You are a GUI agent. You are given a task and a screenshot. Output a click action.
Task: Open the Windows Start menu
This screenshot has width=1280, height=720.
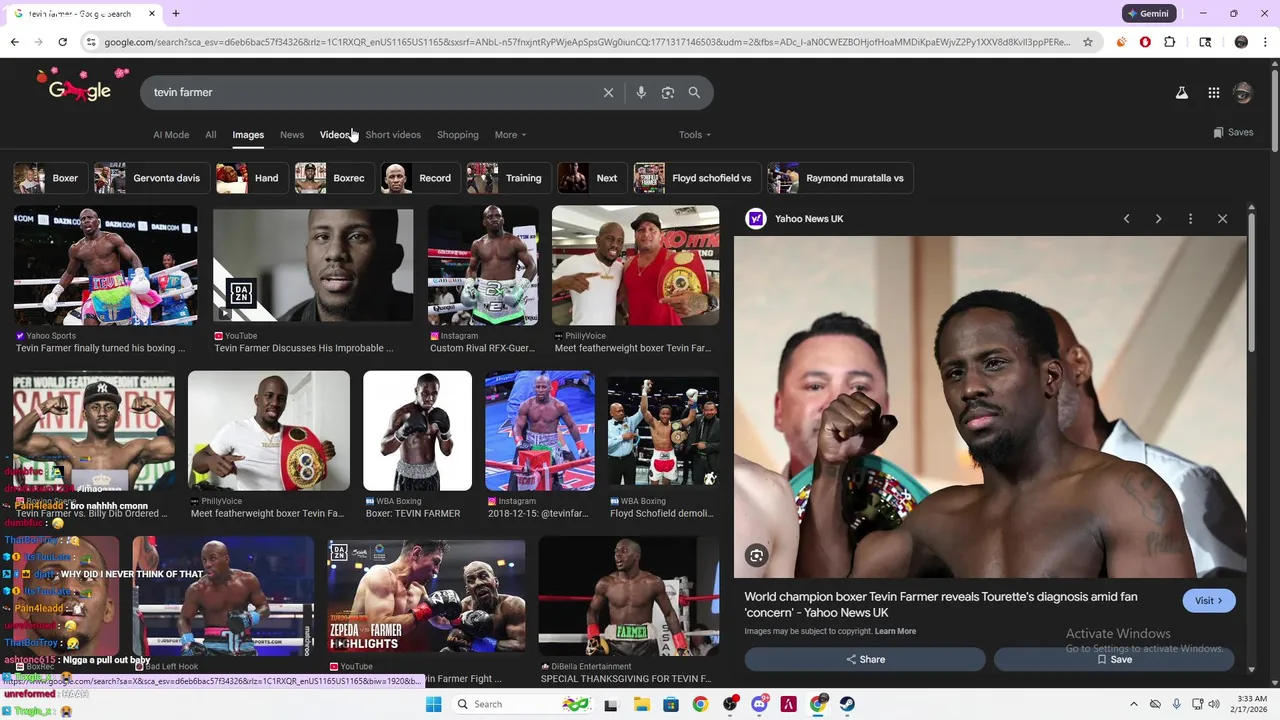(x=433, y=704)
